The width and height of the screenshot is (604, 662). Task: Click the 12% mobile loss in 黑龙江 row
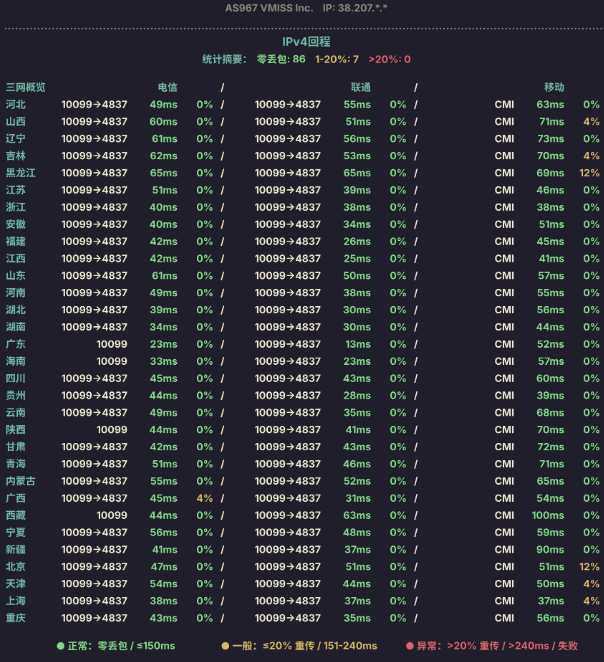(590, 173)
